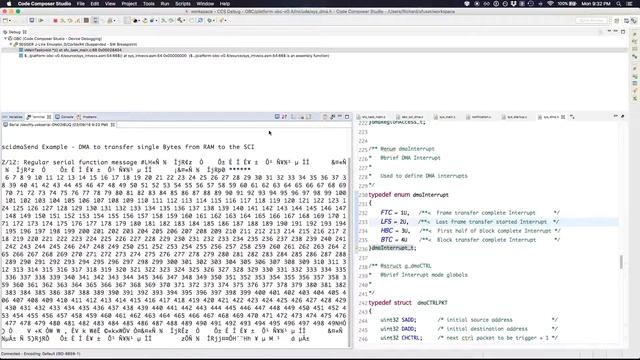Click the Step Return toolbar icon

pos(78,20)
